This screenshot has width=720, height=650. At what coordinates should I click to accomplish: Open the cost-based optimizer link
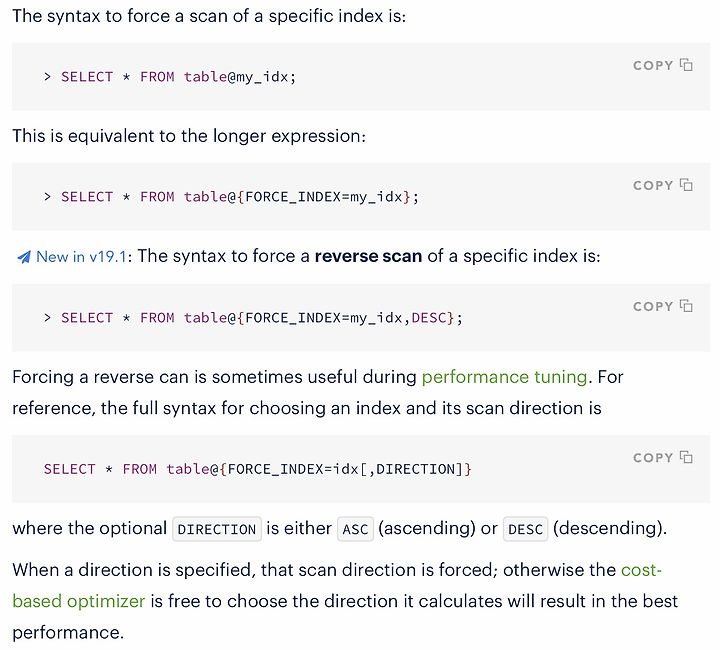click(x=337, y=585)
